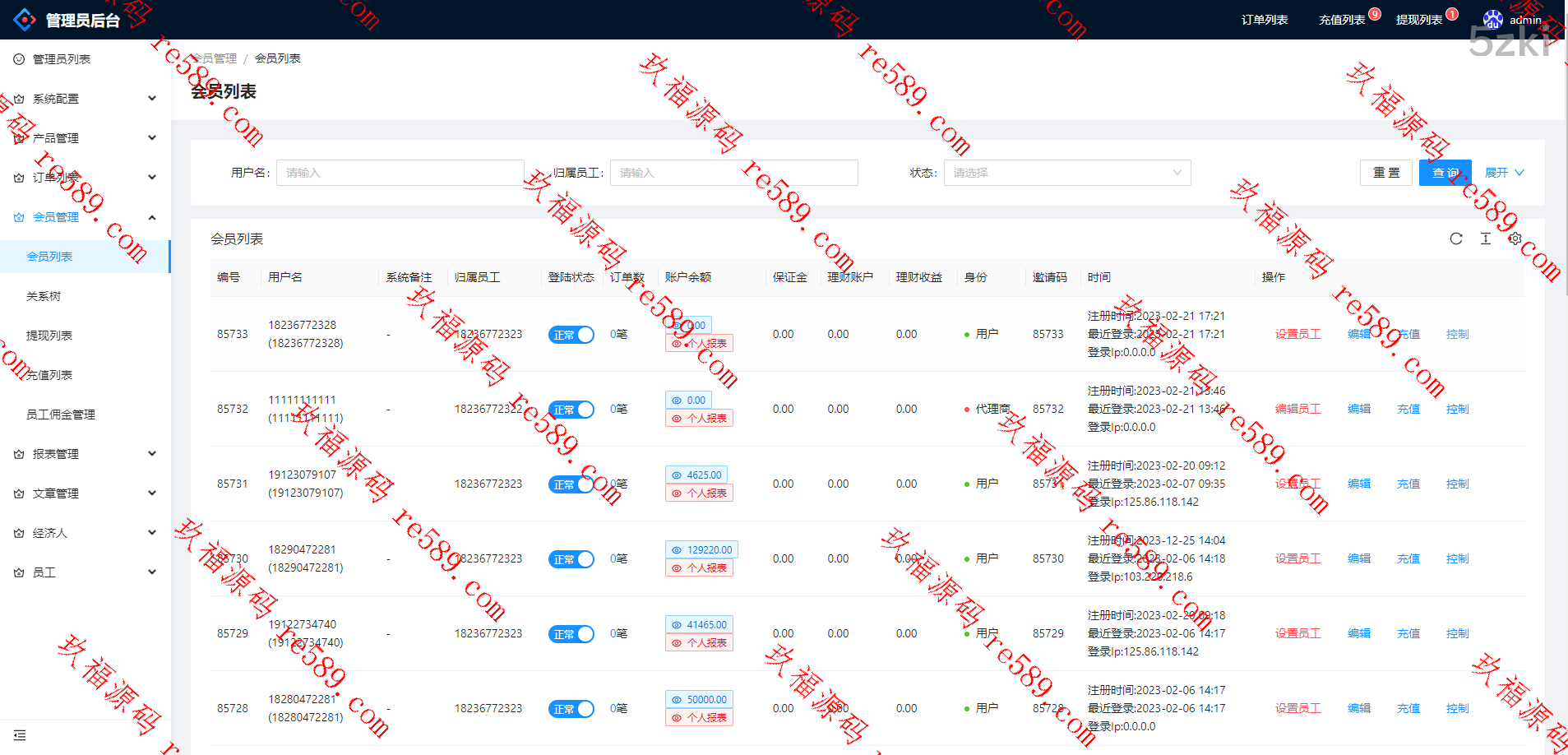Open 关系树 in the sidebar
This screenshot has width=1568, height=755.
44,296
